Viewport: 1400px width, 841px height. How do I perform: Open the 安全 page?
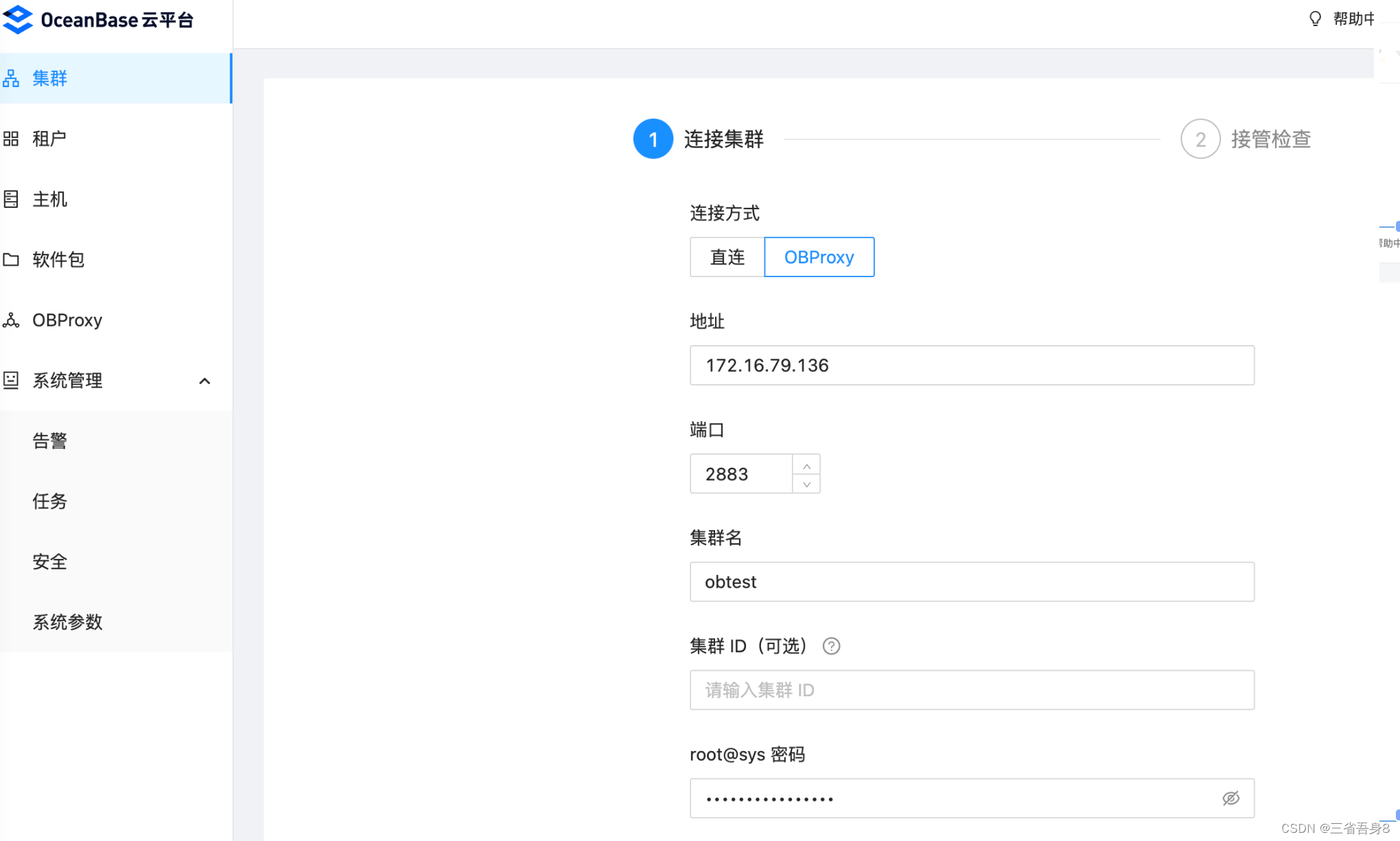[x=49, y=561]
